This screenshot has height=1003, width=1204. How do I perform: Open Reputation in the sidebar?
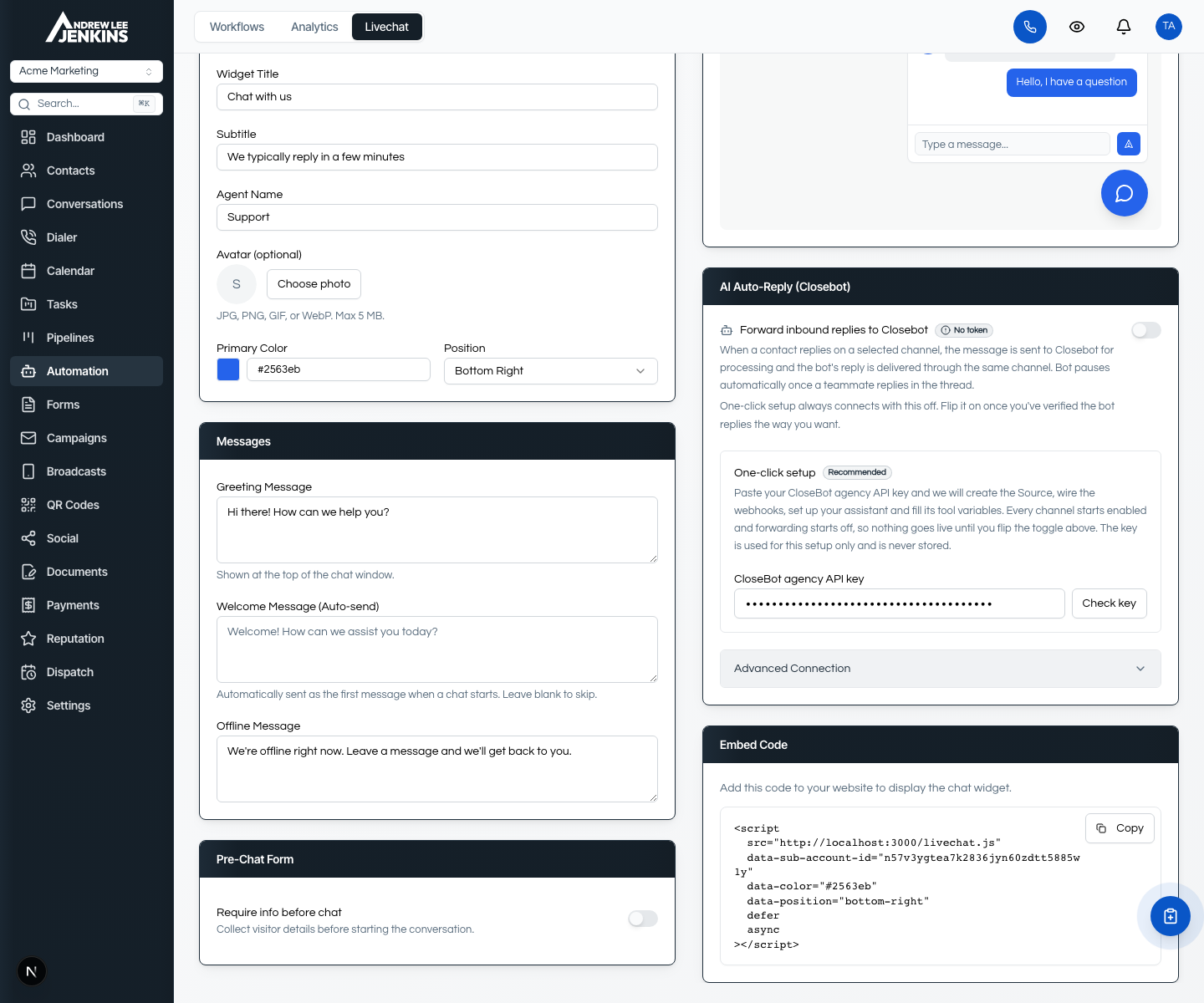click(86, 639)
